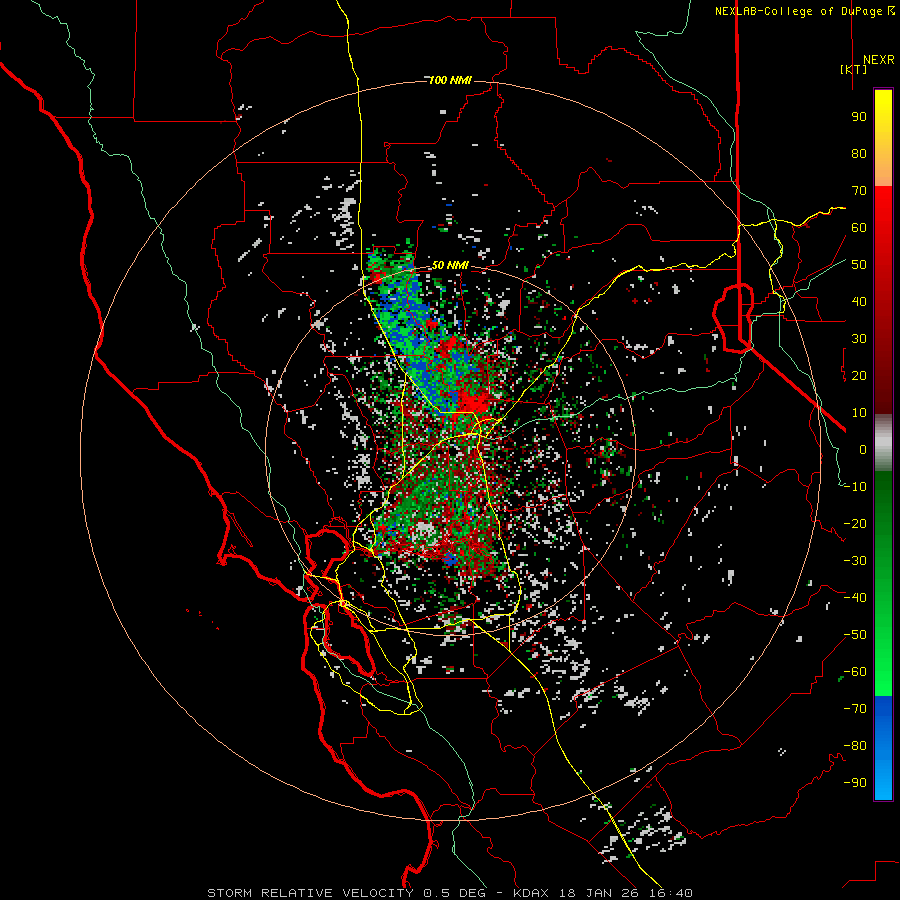
Task: Click the blue -70 to -90 color bar segment
Action: [883, 748]
